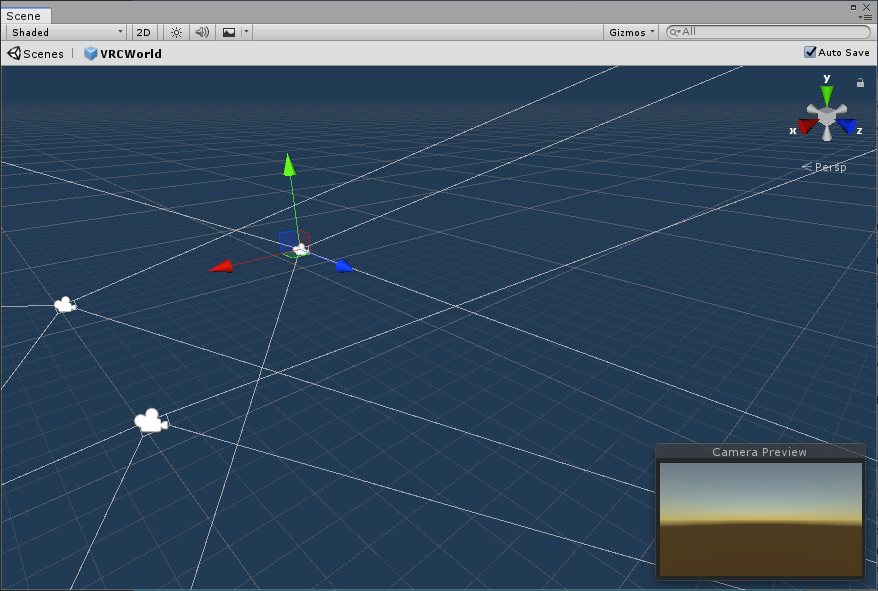Screen dimensions: 878x591
Task: Toggle scene effects image icon
Action: [228, 32]
